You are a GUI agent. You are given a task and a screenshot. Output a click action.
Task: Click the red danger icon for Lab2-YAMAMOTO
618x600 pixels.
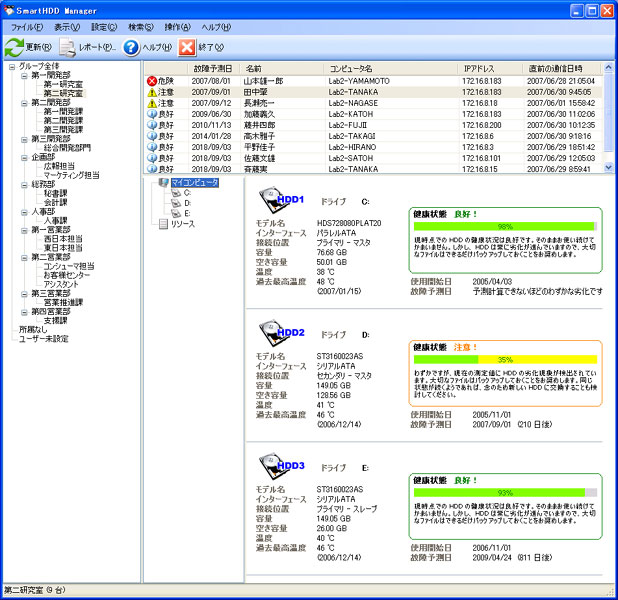[152, 81]
